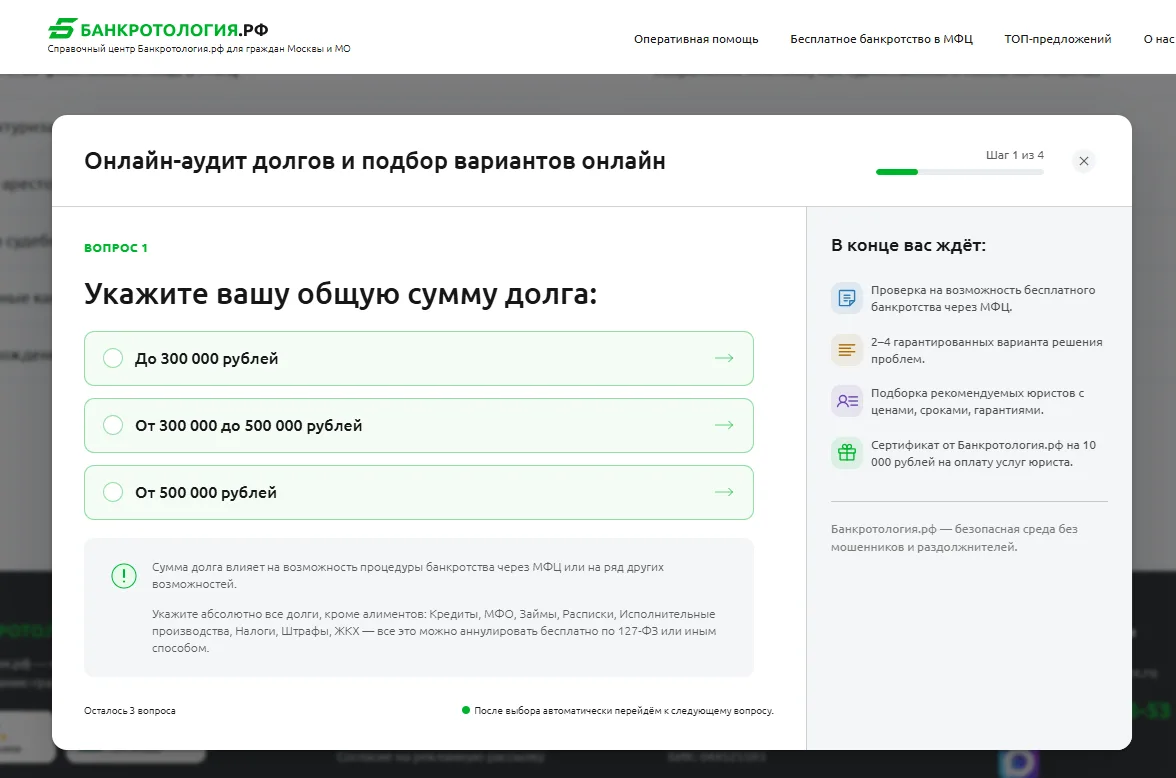Click 'Проверка на возможность бесплатного банкротства' text
Image resolution: width=1176 pixels, height=778 pixels.
982,299
